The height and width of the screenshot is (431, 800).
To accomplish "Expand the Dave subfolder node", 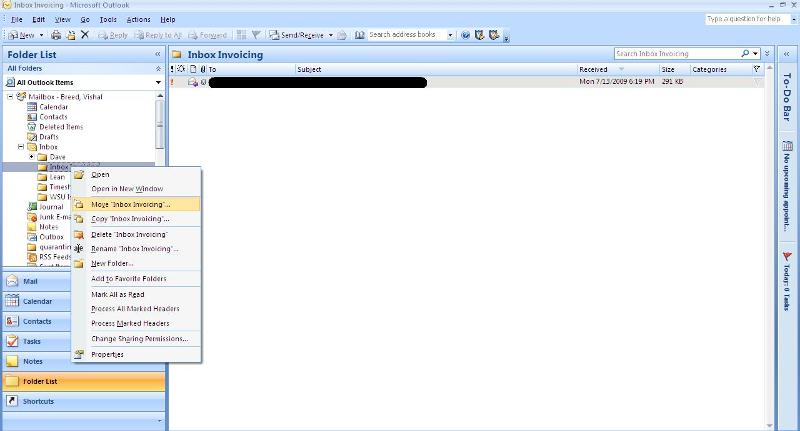I will pyautogui.click(x=32, y=157).
